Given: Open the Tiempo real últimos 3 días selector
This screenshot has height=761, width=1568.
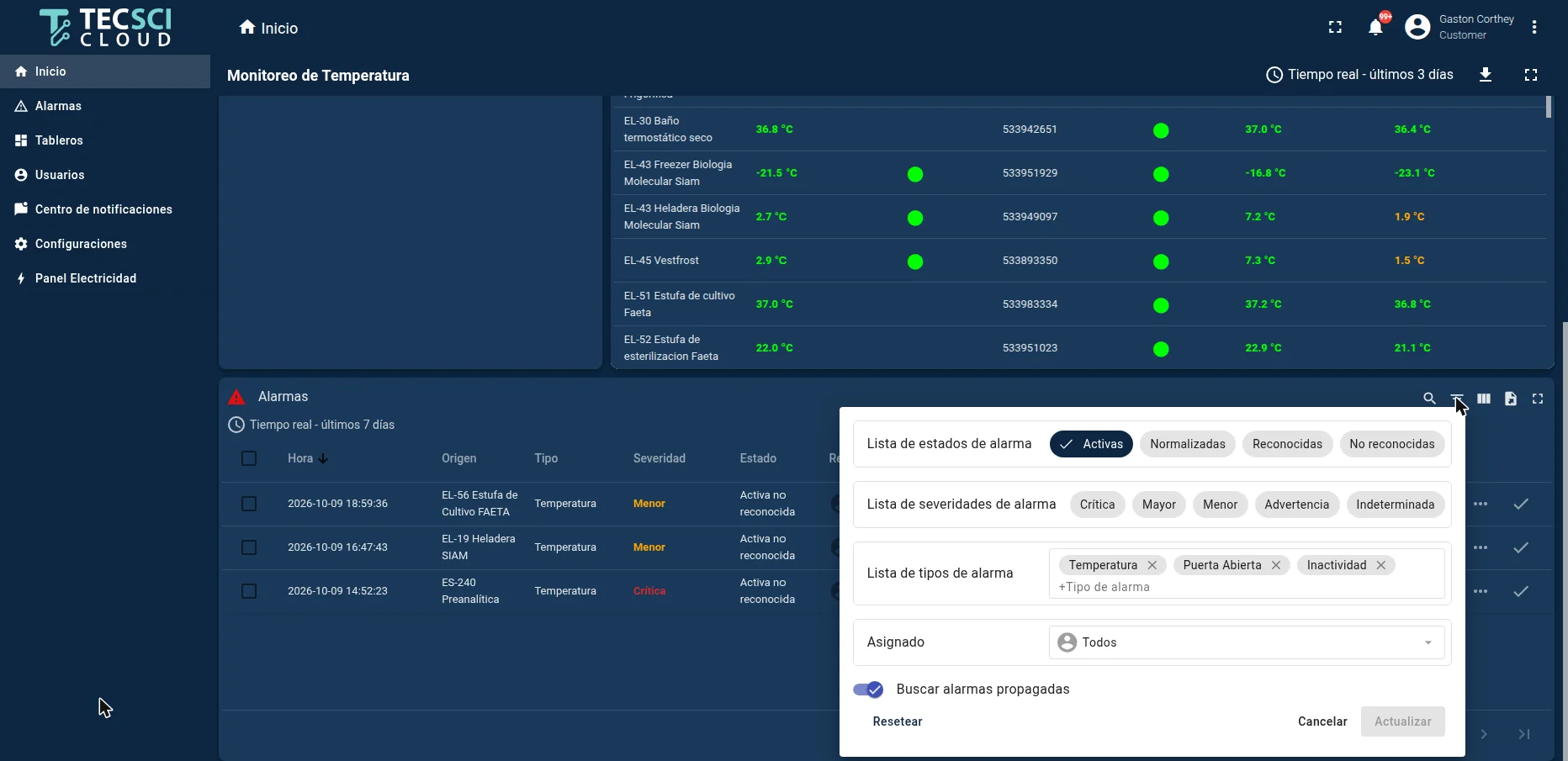Looking at the screenshot, I should pyautogui.click(x=1360, y=75).
